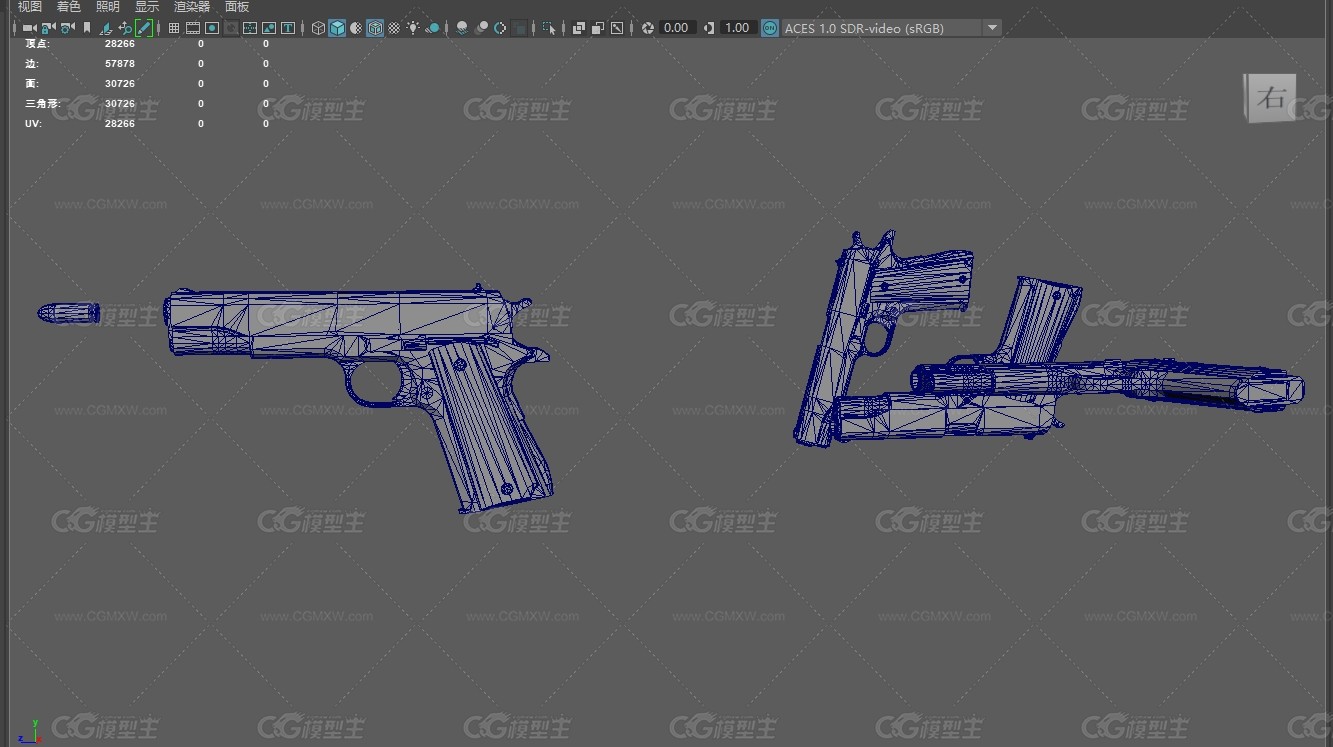1333x747 pixels.
Task: Open the 面板 menu
Action: tap(237, 7)
